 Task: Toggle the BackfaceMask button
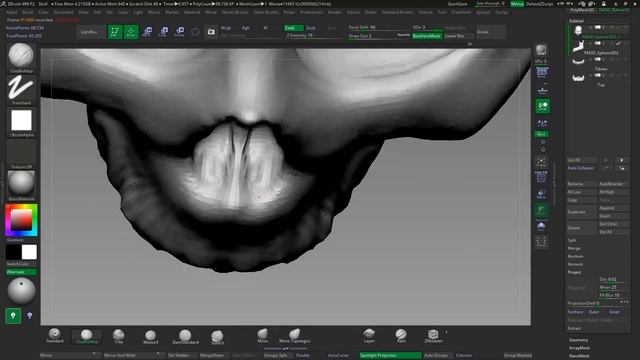(x=427, y=36)
